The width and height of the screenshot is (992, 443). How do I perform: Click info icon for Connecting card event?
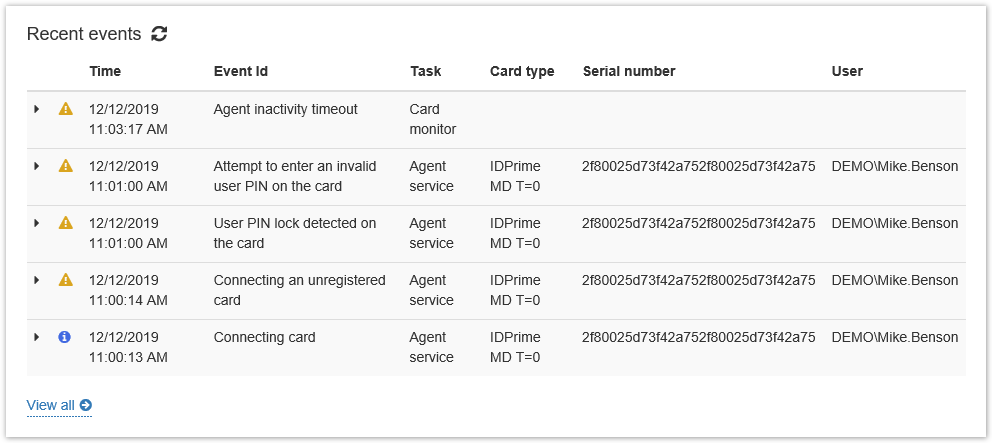coord(66,337)
